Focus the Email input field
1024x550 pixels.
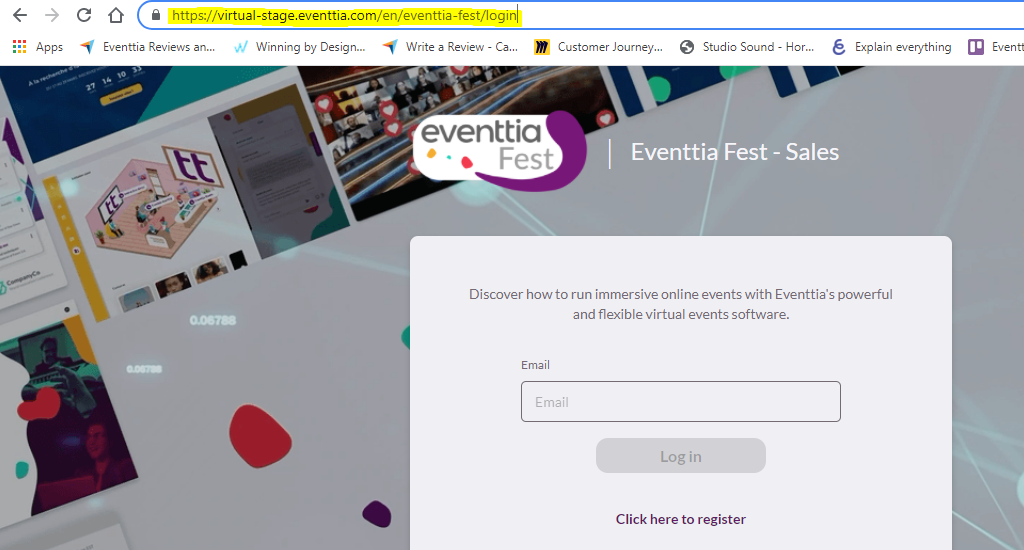[680, 402]
